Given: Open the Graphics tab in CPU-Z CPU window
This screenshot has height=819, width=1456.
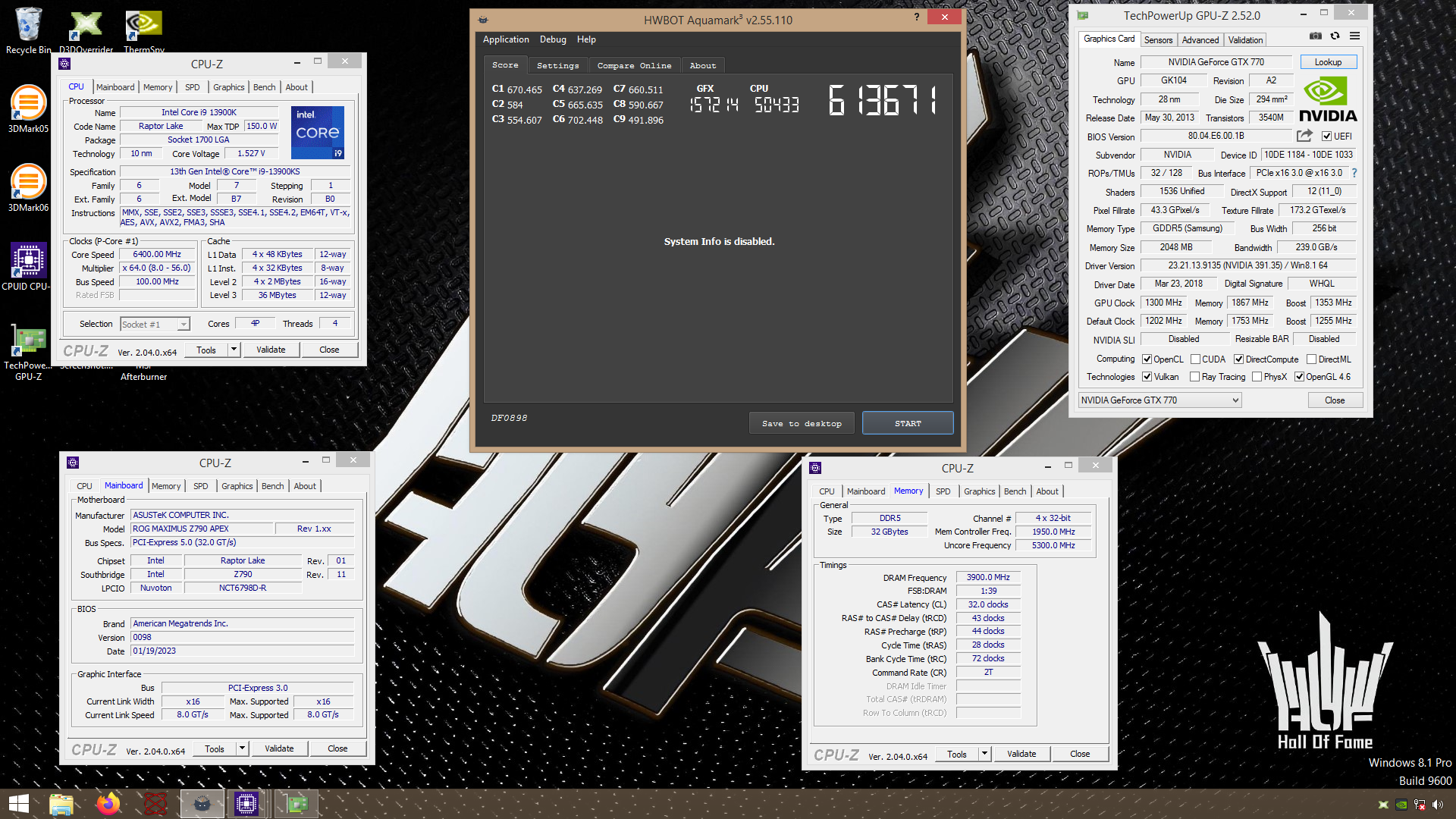Looking at the screenshot, I should (228, 87).
